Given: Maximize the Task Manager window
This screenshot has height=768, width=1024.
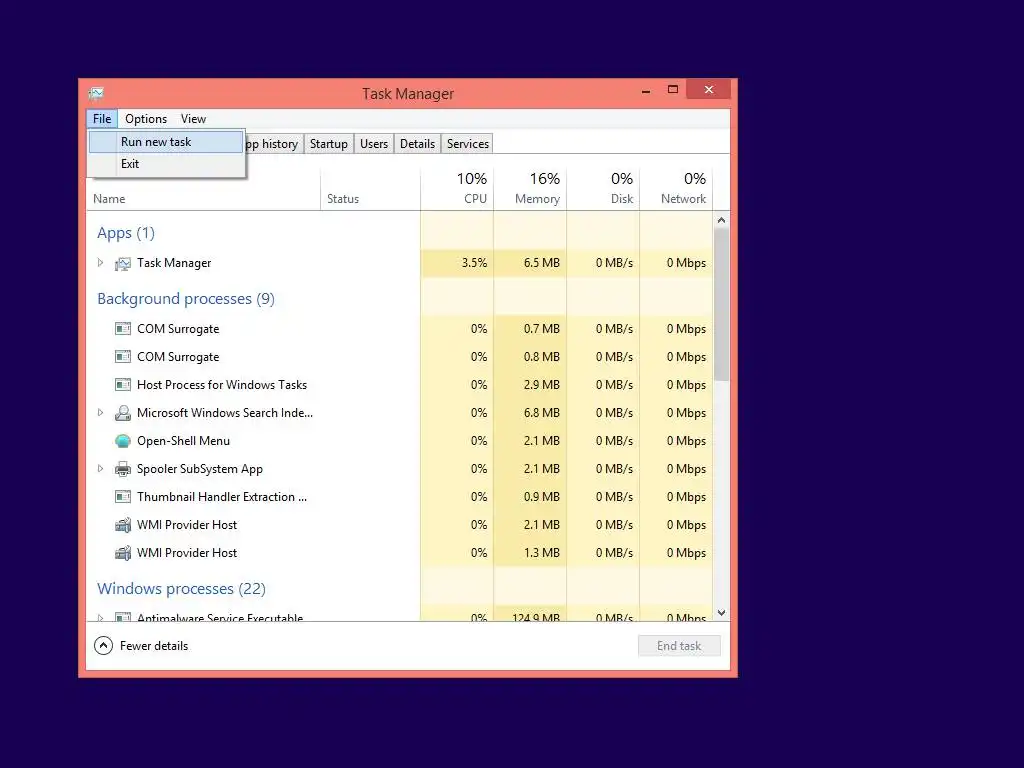Looking at the screenshot, I should (x=673, y=89).
